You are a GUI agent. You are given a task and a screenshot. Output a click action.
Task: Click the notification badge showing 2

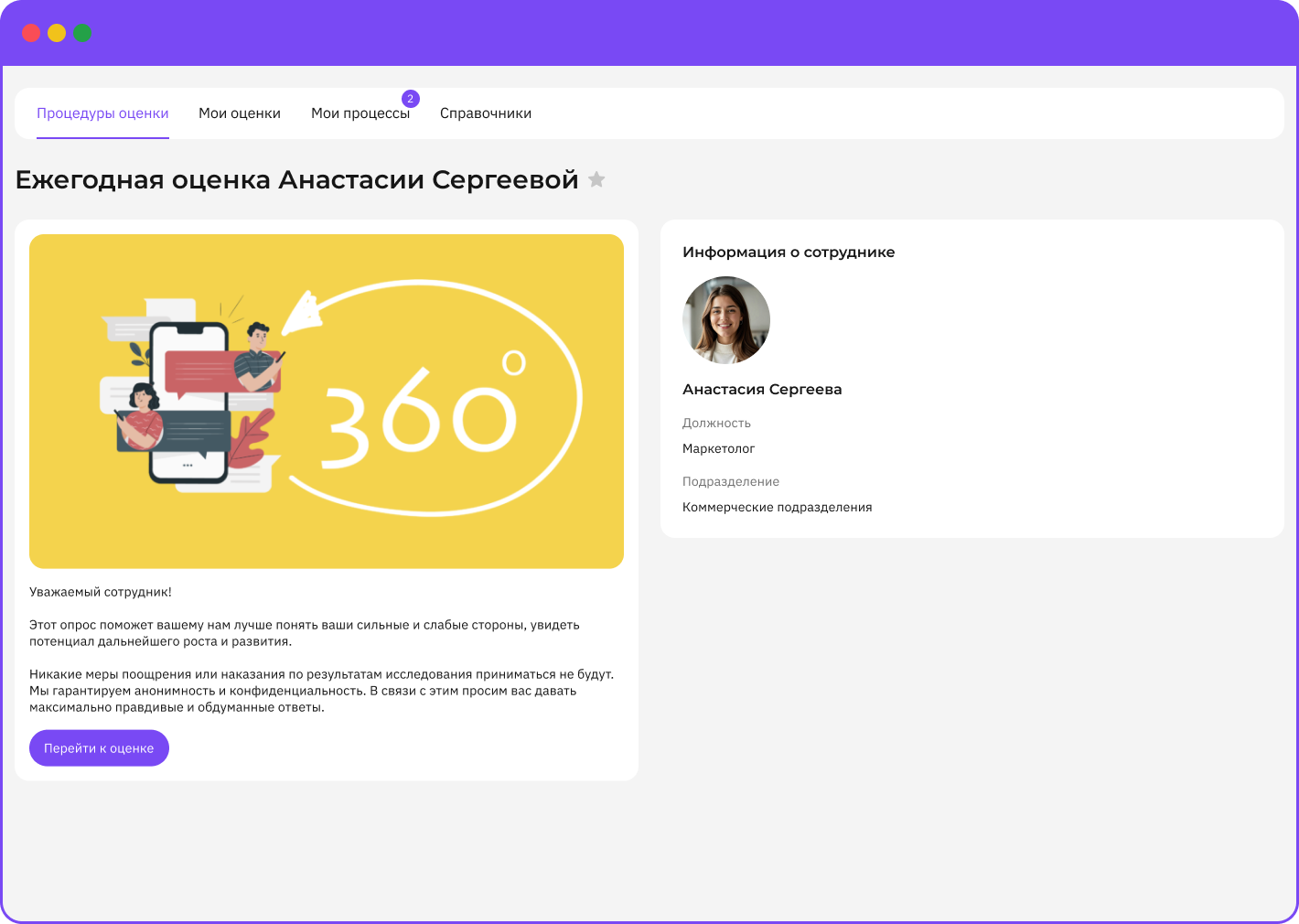point(411,99)
